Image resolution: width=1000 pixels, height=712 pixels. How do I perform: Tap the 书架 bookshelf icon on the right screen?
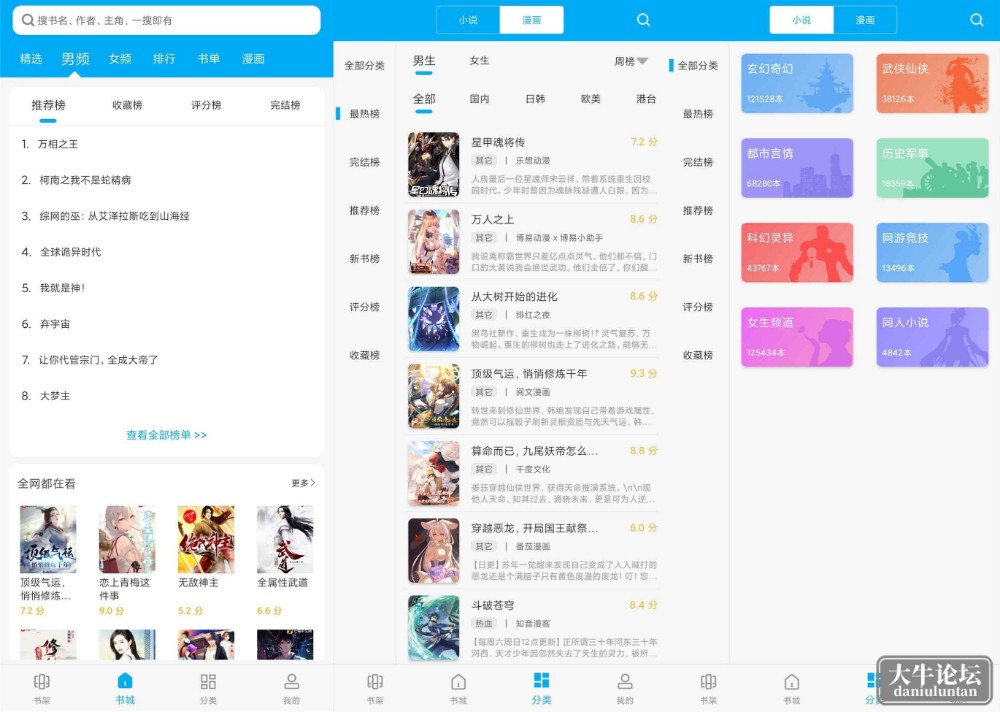pyautogui.click(x=709, y=681)
